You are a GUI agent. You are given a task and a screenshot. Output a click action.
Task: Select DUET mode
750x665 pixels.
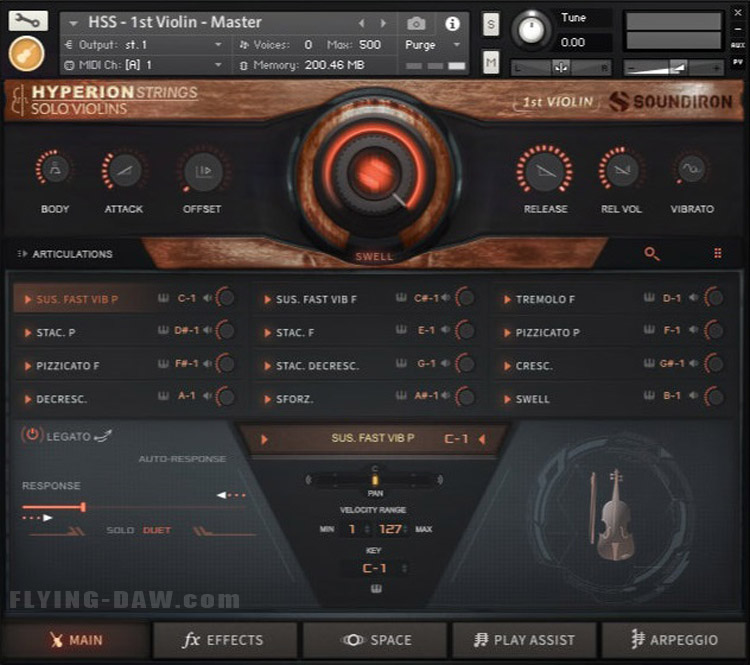click(x=157, y=531)
